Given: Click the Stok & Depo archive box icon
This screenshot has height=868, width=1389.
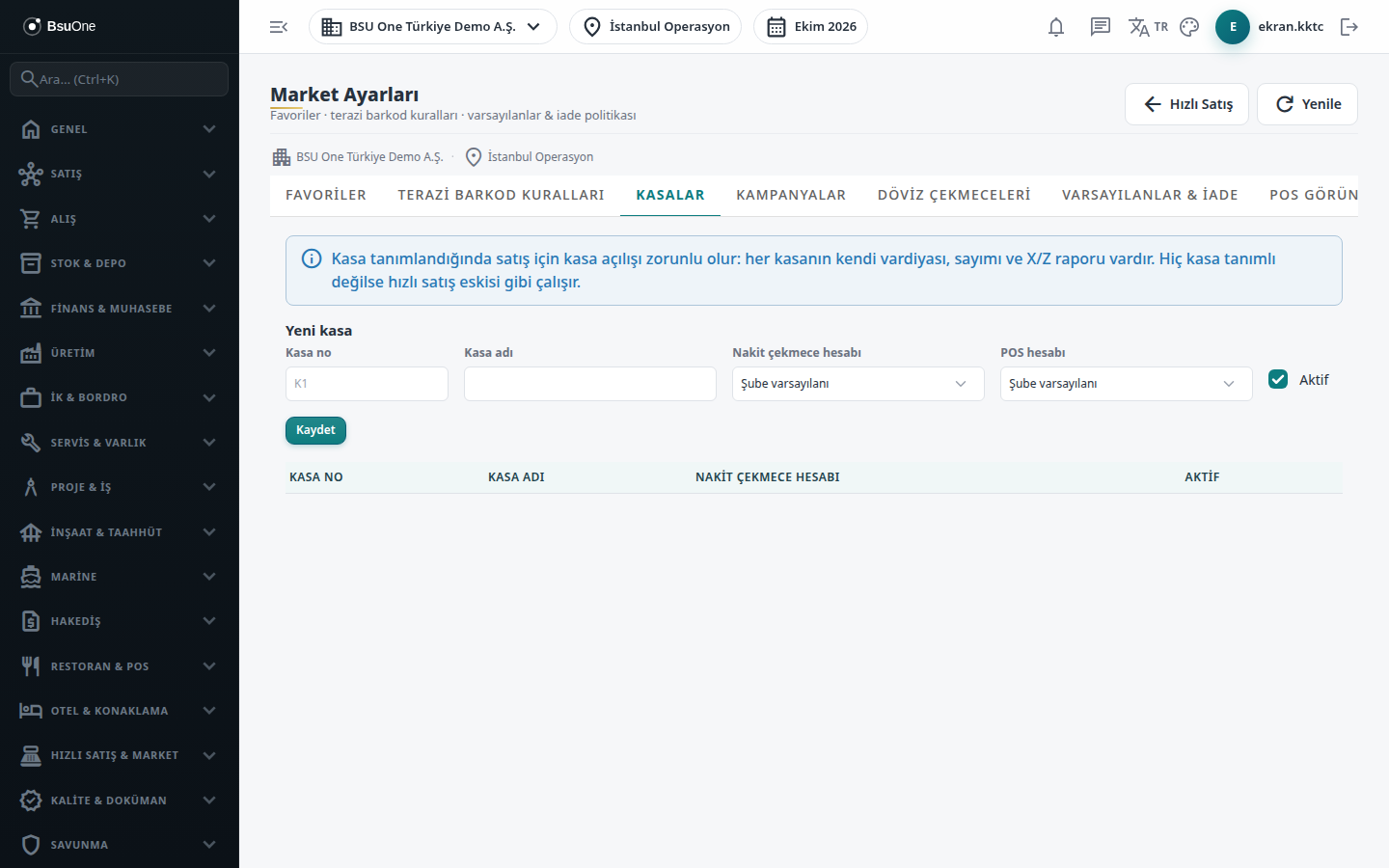Looking at the screenshot, I should (31, 263).
